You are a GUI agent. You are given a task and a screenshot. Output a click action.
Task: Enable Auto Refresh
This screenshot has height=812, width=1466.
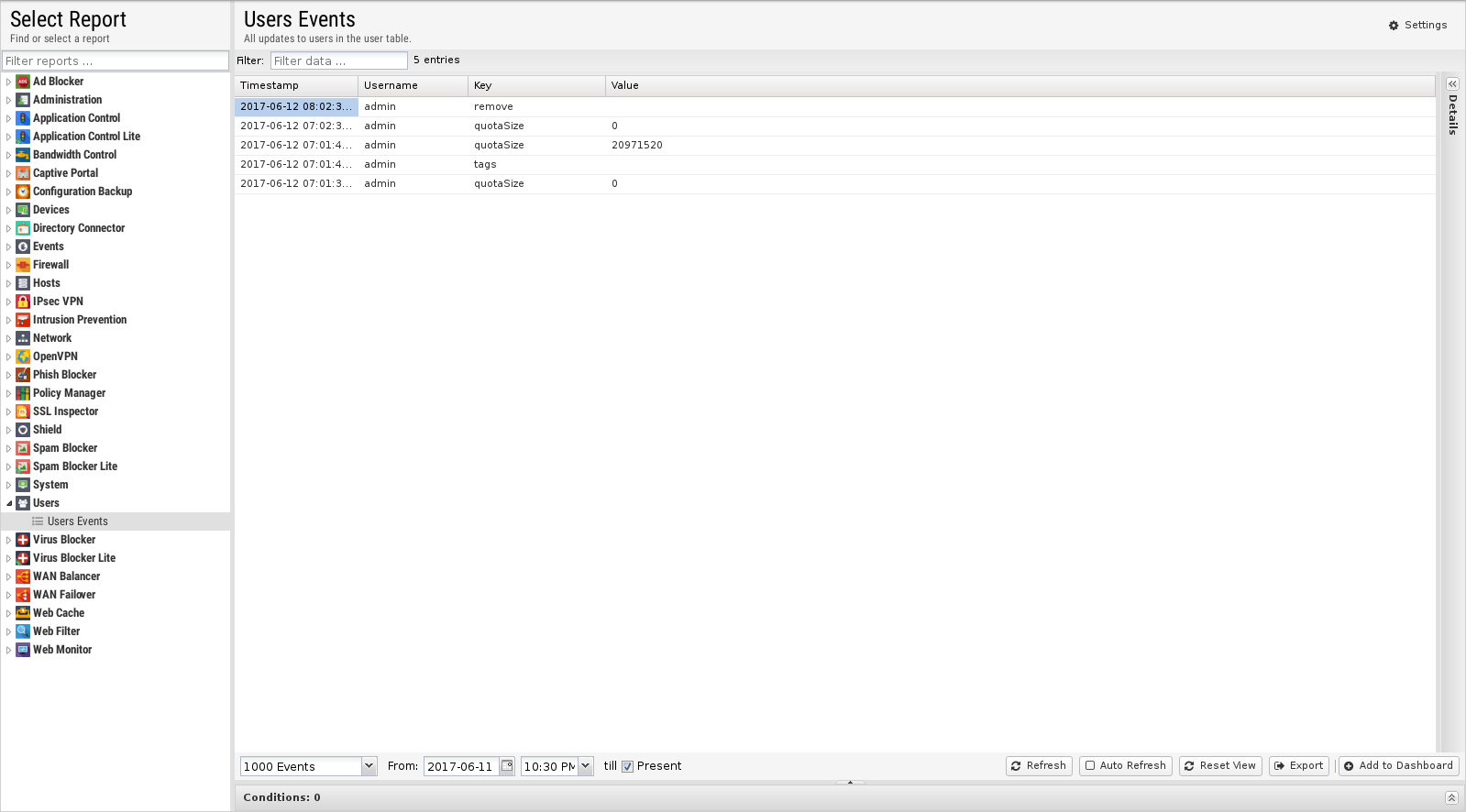tap(1125, 766)
